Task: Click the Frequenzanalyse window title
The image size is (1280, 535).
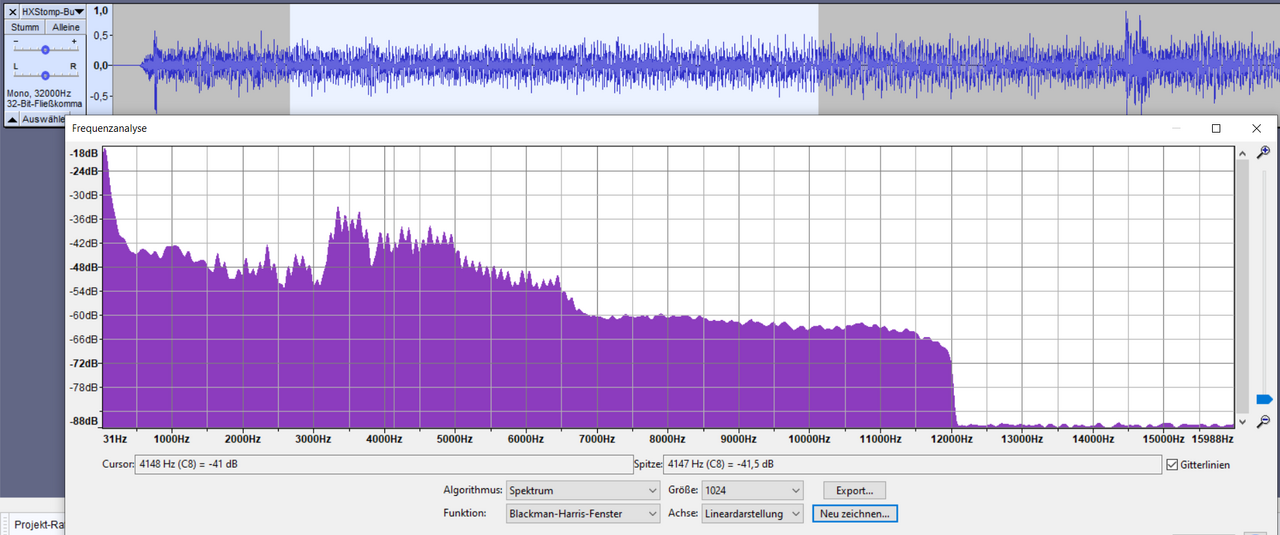Action: (x=109, y=129)
